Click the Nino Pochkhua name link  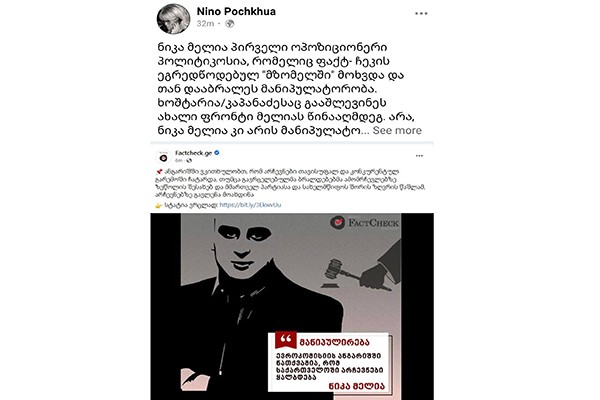tap(236, 11)
